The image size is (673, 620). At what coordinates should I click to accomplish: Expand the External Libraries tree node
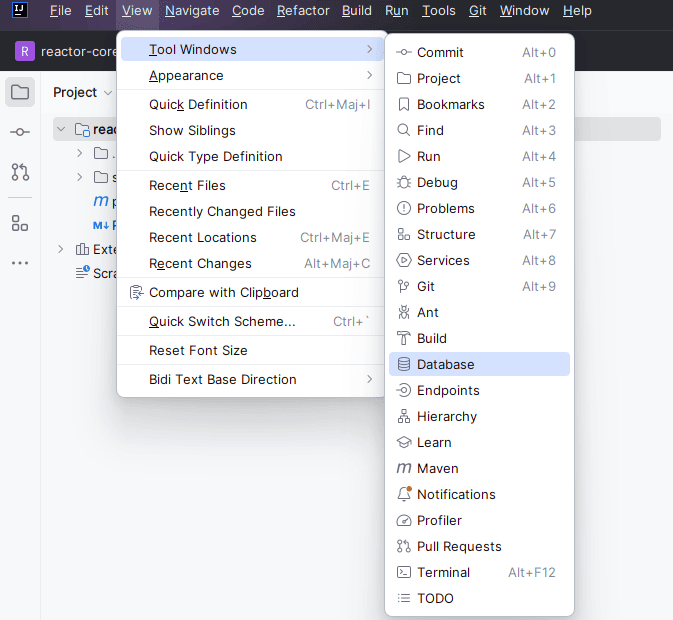[61, 249]
